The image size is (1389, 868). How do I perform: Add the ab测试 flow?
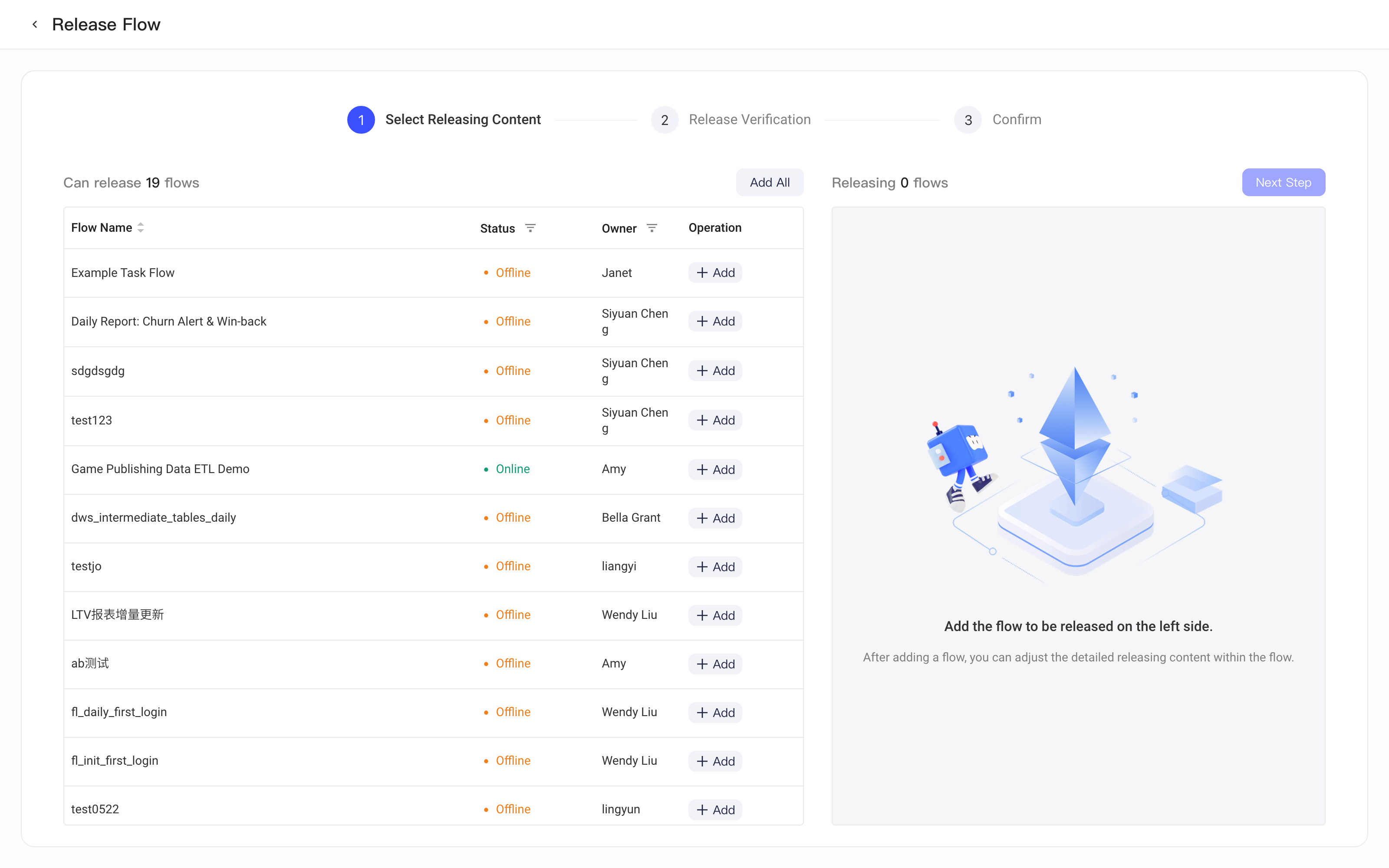pos(715,664)
